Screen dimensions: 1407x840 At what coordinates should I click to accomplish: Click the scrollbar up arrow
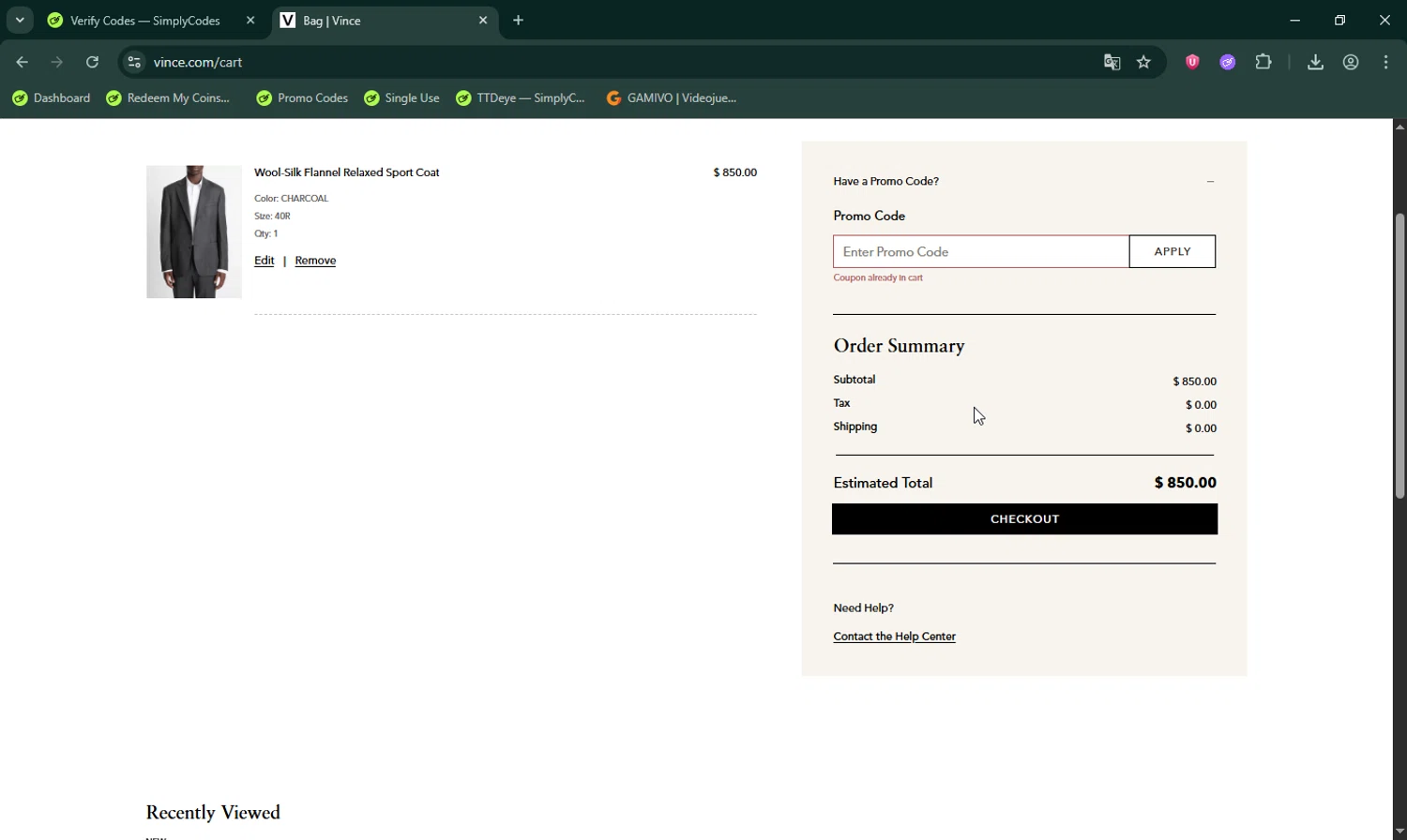[x=1399, y=127]
